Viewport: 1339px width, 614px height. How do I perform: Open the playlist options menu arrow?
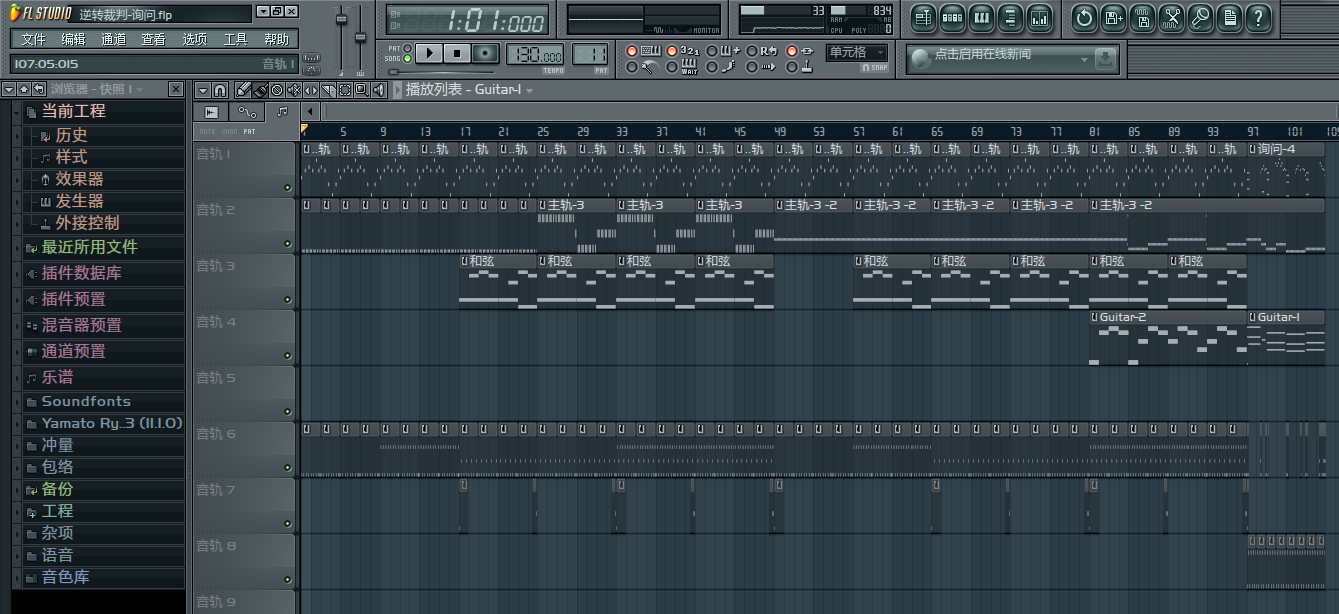[x=203, y=90]
